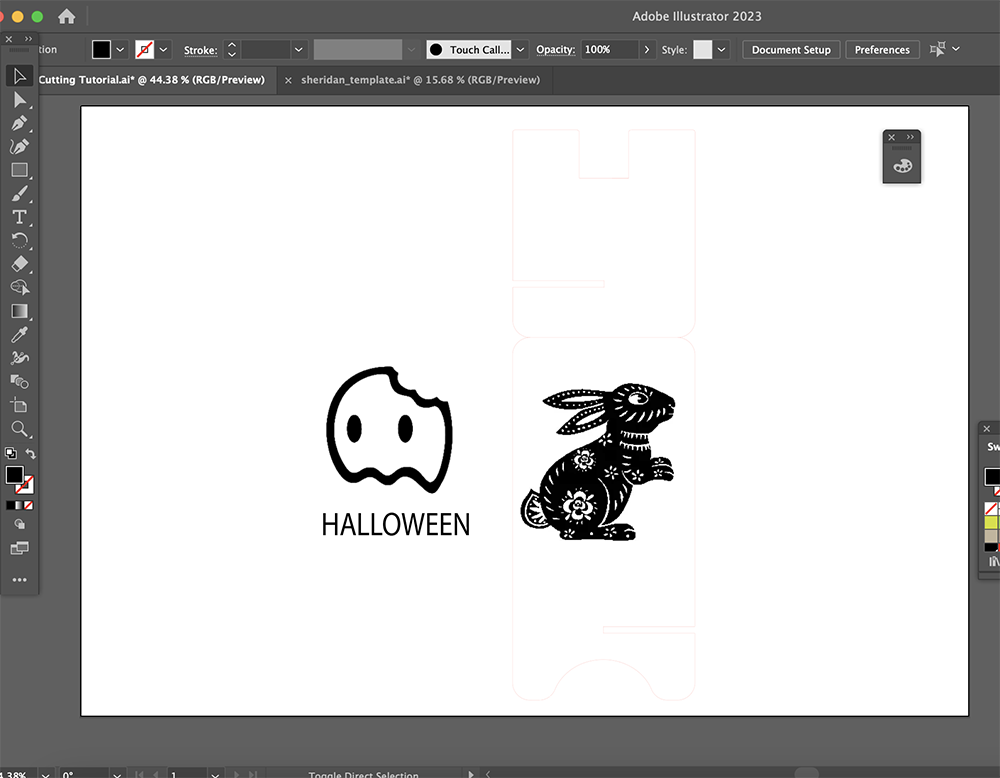Toggle the drawing mode at toolbar bottom
The image size is (1000, 778).
(18, 524)
